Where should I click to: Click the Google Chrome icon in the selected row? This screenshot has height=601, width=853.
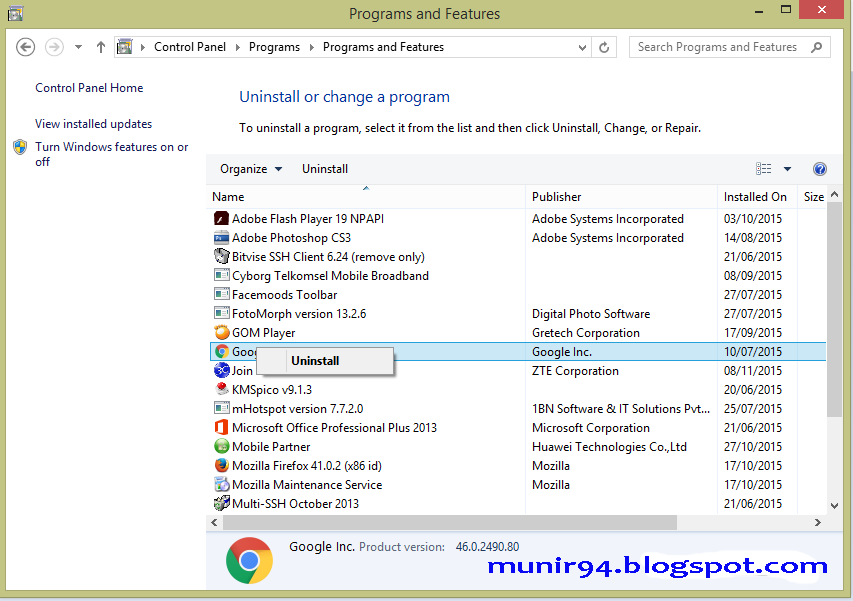click(x=221, y=351)
